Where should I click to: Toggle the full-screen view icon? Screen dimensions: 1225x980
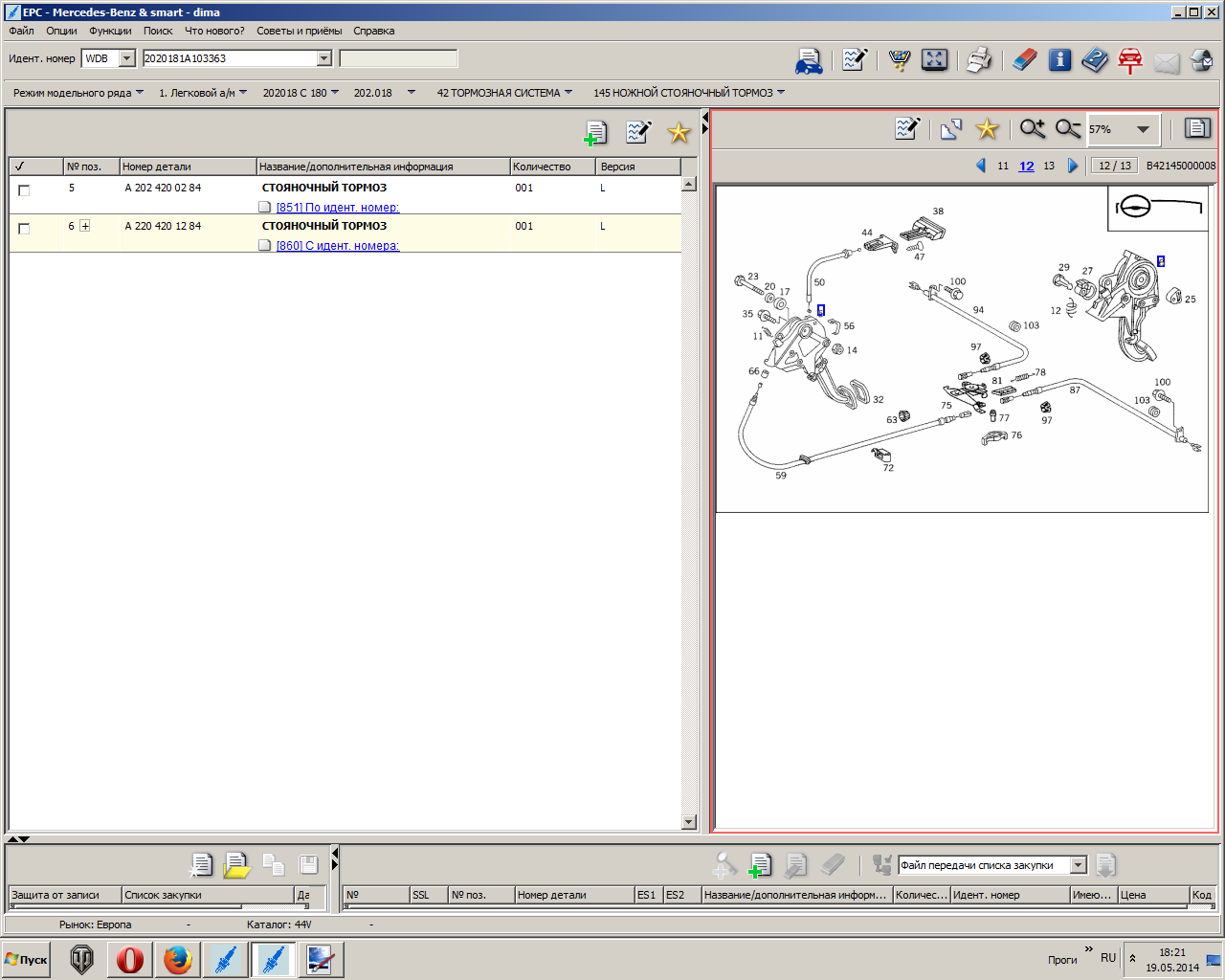[x=934, y=59]
